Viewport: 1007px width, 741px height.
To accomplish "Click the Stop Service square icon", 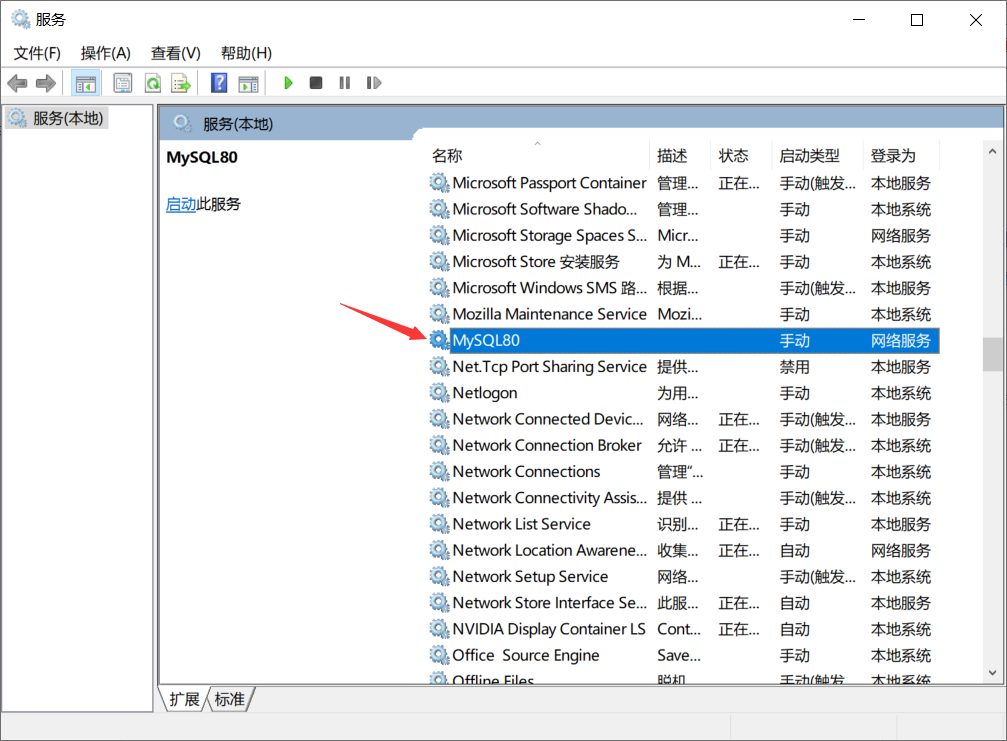I will pyautogui.click(x=316, y=83).
